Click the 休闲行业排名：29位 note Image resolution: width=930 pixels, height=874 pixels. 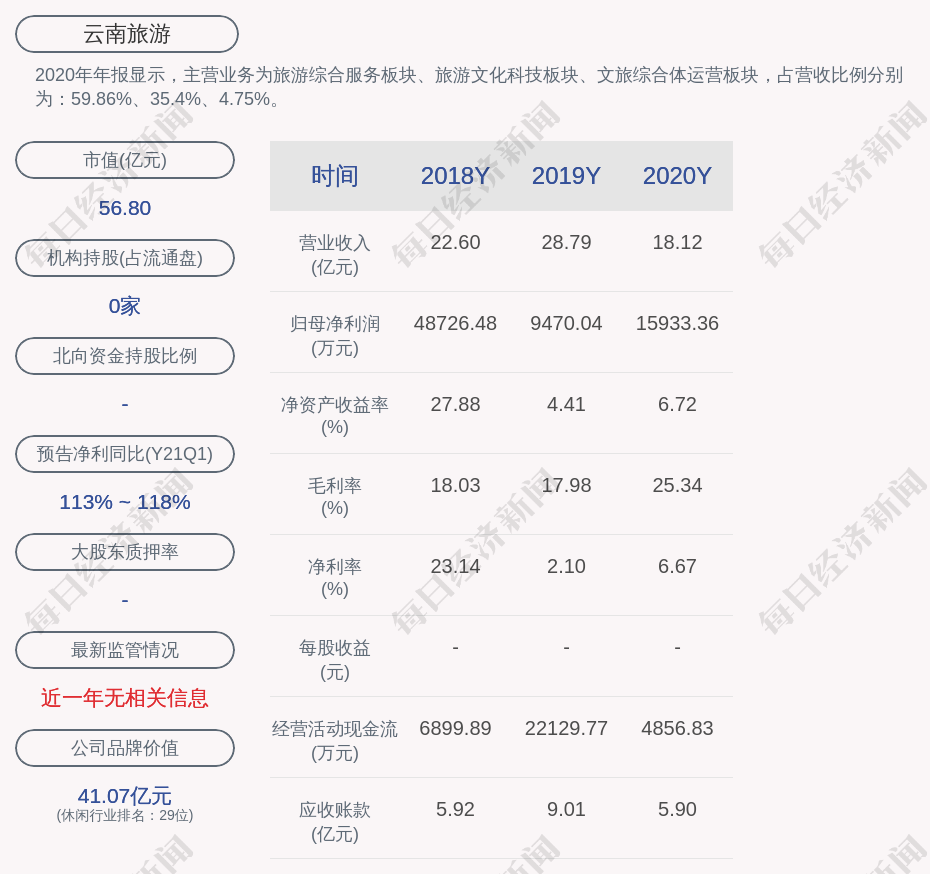tap(125, 816)
